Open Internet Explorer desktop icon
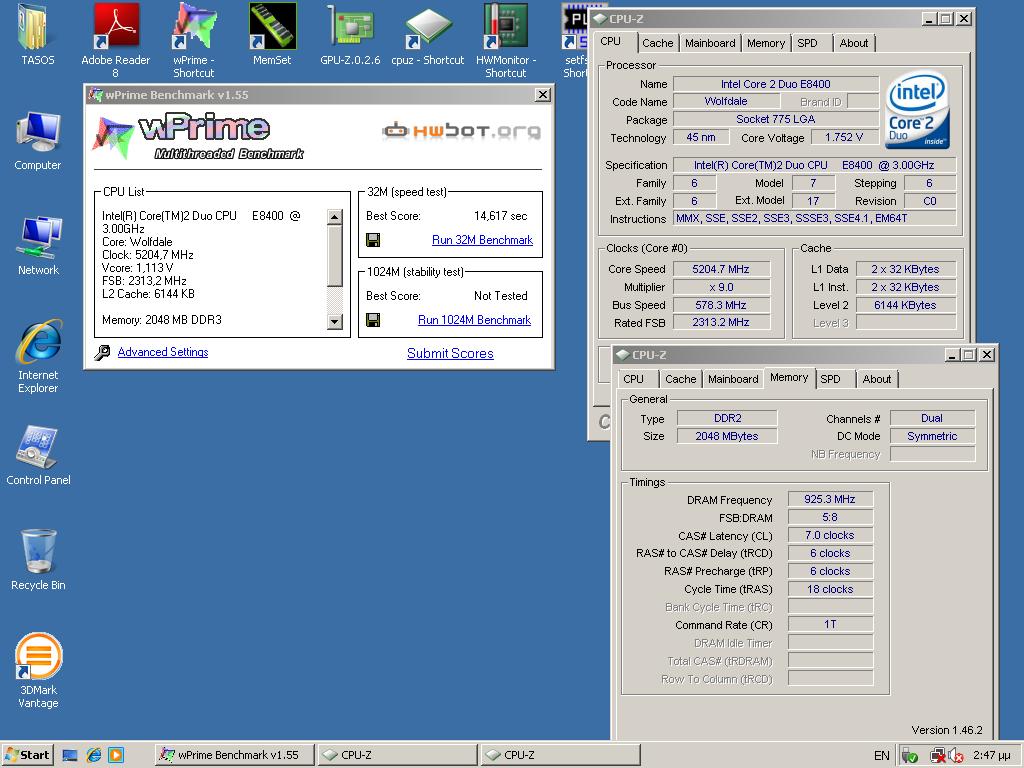This screenshot has height=768, width=1024. pos(39,342)
